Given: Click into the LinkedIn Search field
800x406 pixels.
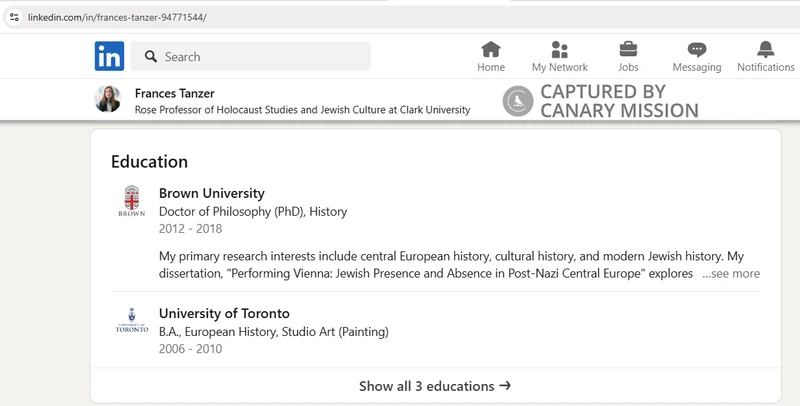Looking at the screenshot, I should pyautogui.click(x=260, y=57).
